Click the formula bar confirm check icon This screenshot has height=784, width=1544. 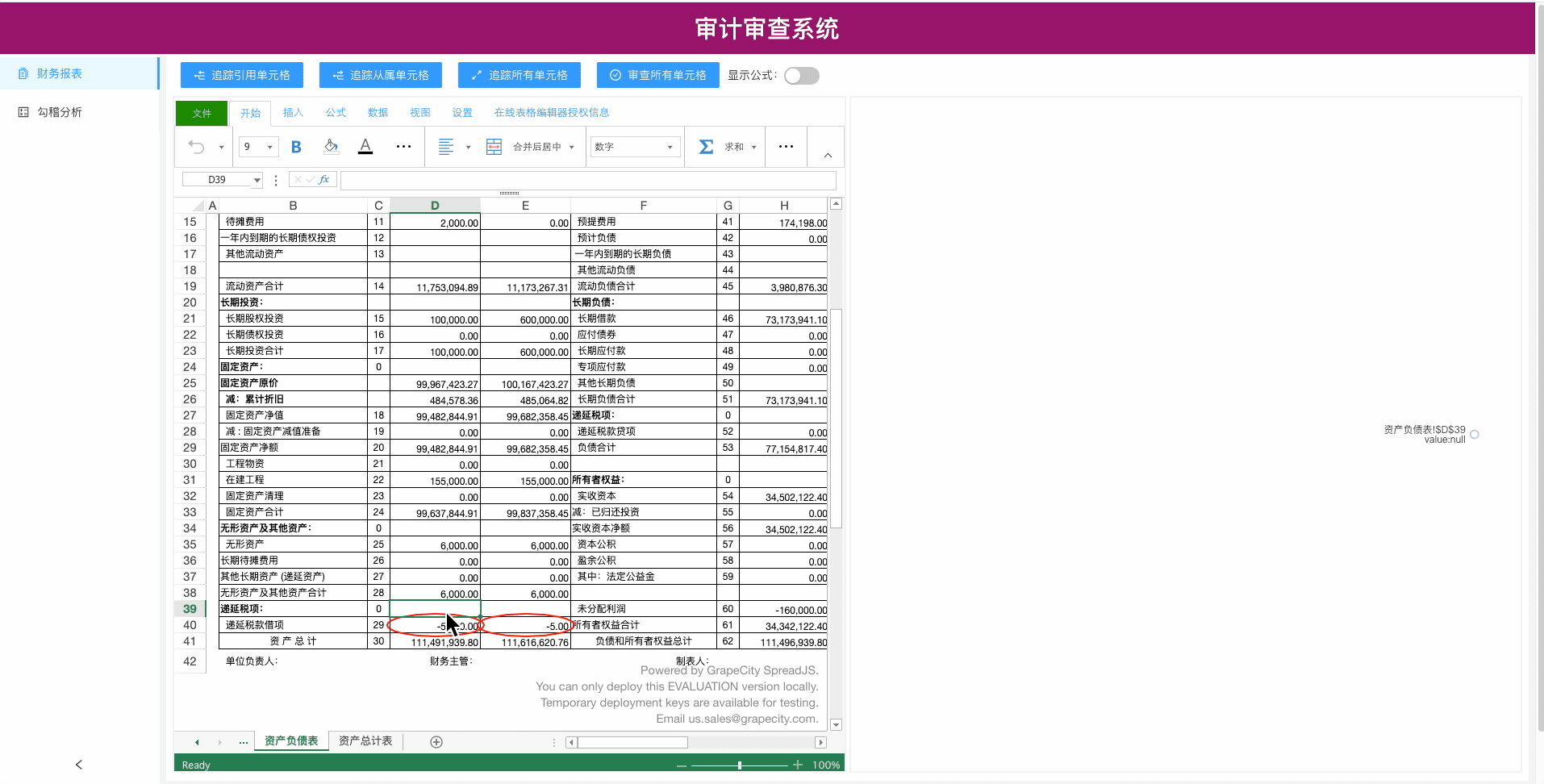pos(311,180)
